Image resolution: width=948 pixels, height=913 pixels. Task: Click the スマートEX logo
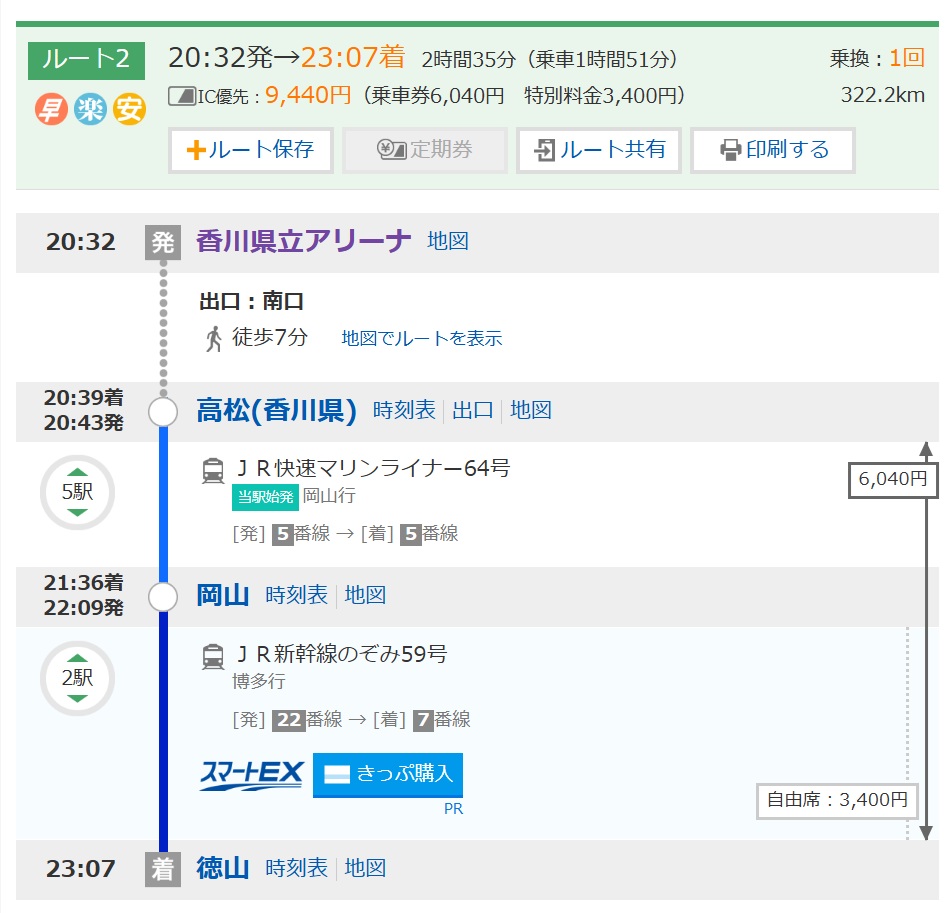point(252,776)
